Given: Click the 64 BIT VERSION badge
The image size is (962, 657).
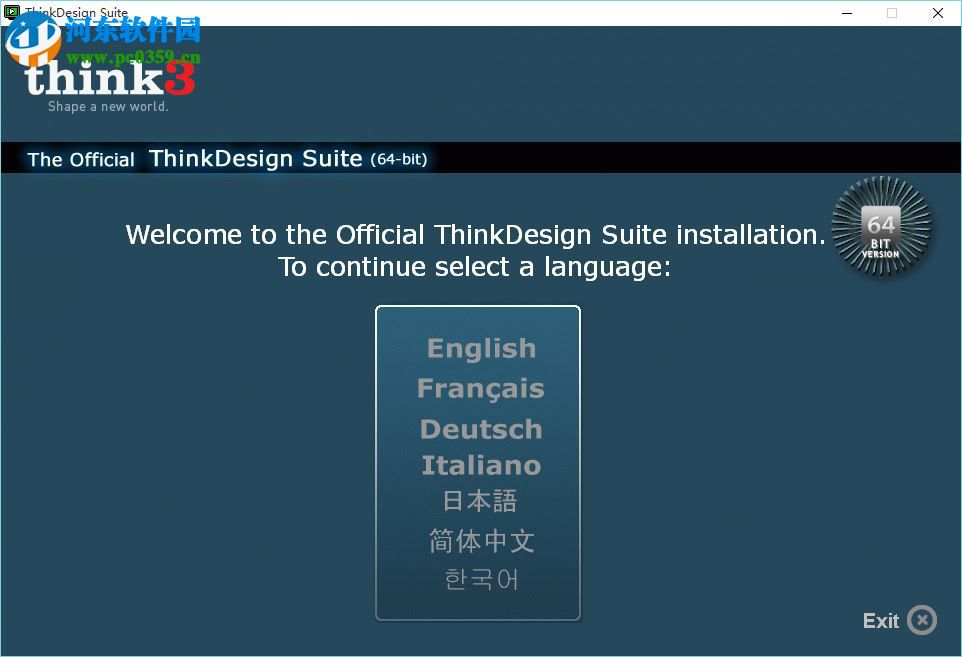Looking at the screenshot, I should tap(882, 226).
